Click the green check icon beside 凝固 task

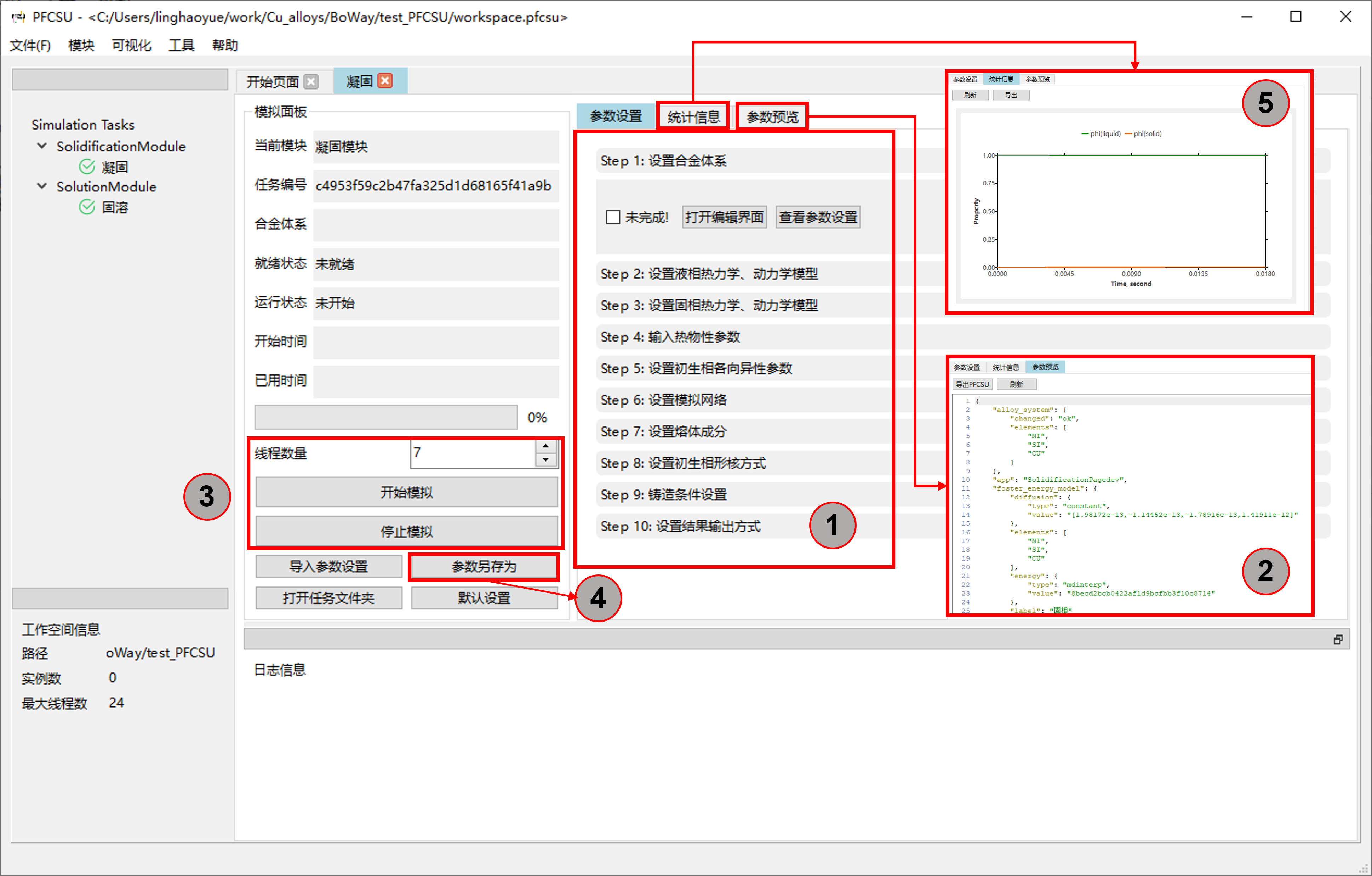click(87, 166)
